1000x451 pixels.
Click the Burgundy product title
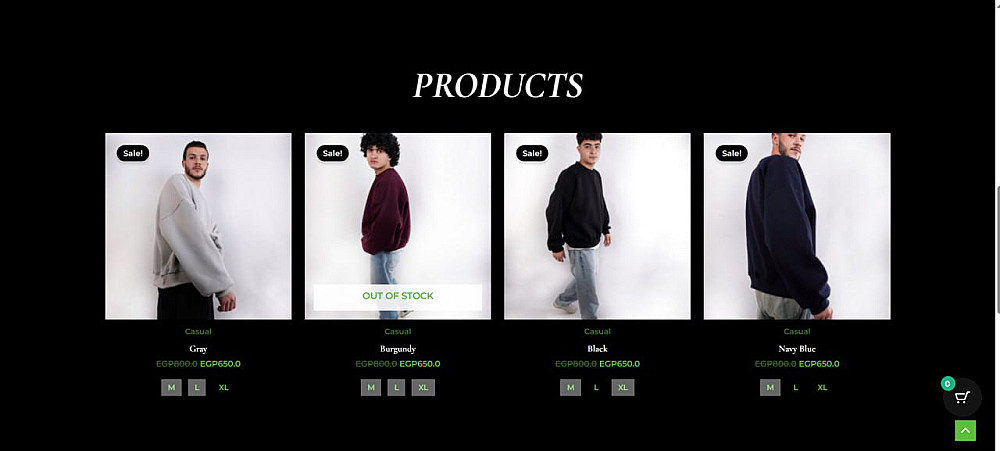[398, 348]
